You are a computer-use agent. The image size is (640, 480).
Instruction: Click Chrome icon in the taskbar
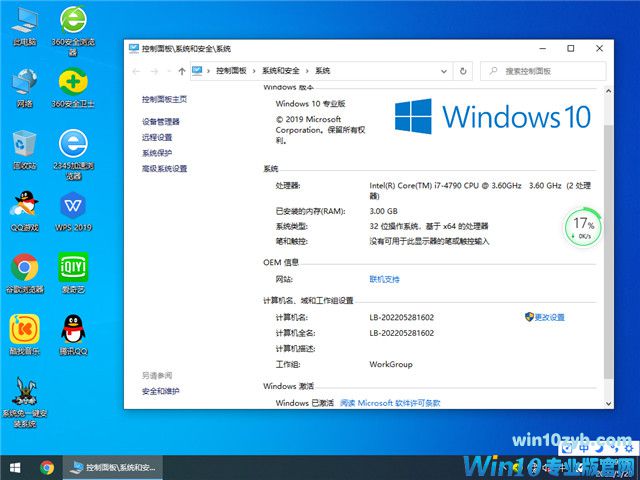pos(47,468)
